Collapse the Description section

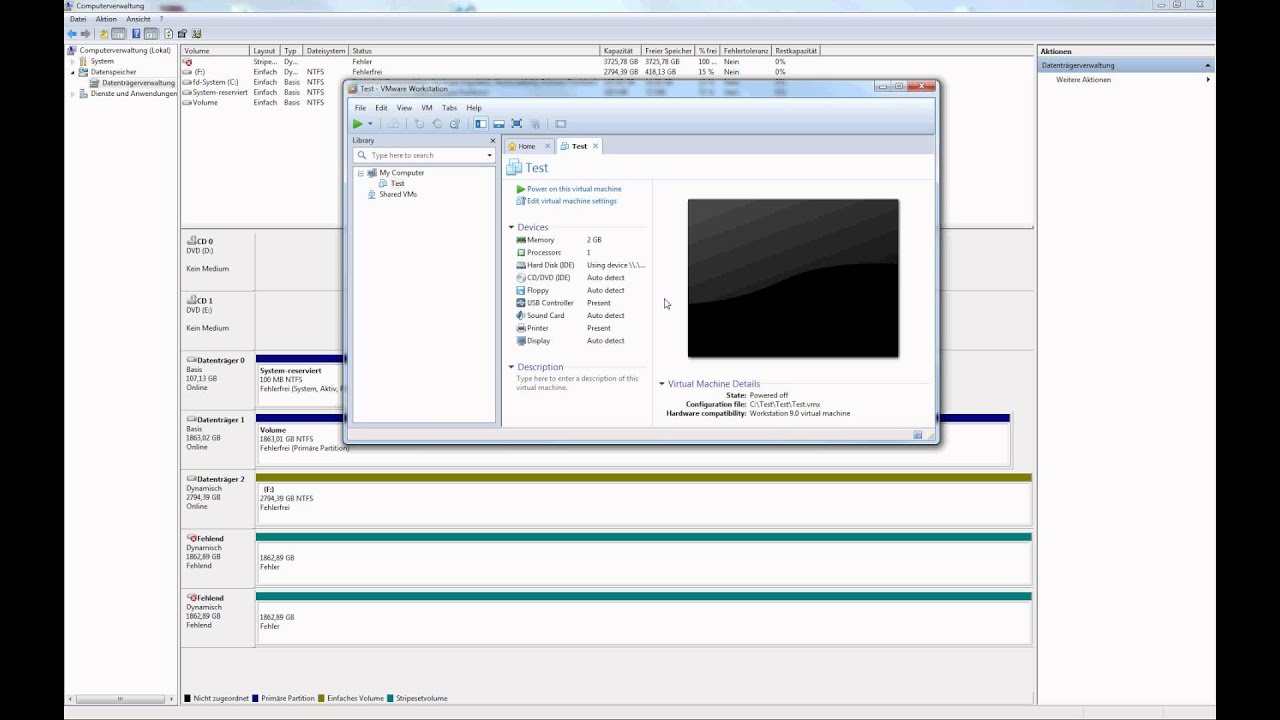click(511, 367)
